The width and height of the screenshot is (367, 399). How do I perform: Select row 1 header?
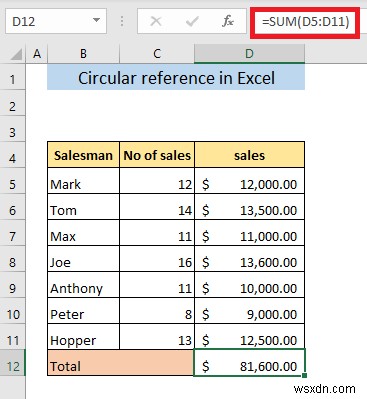13,78
